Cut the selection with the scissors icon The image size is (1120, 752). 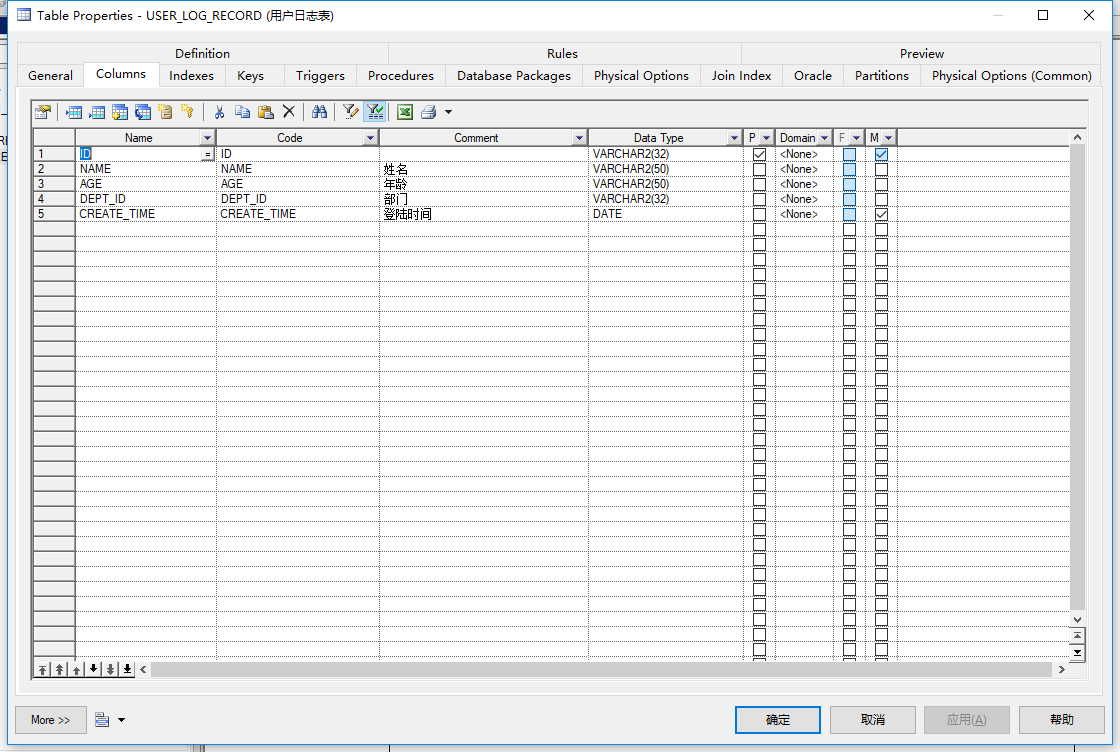(219, 112)
